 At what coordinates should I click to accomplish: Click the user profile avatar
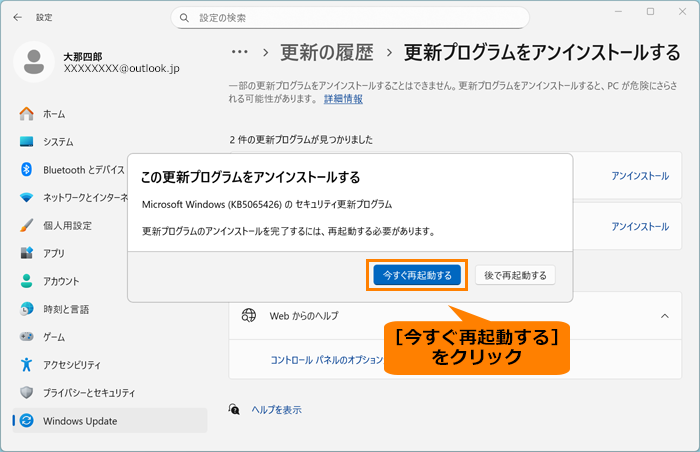34,62
